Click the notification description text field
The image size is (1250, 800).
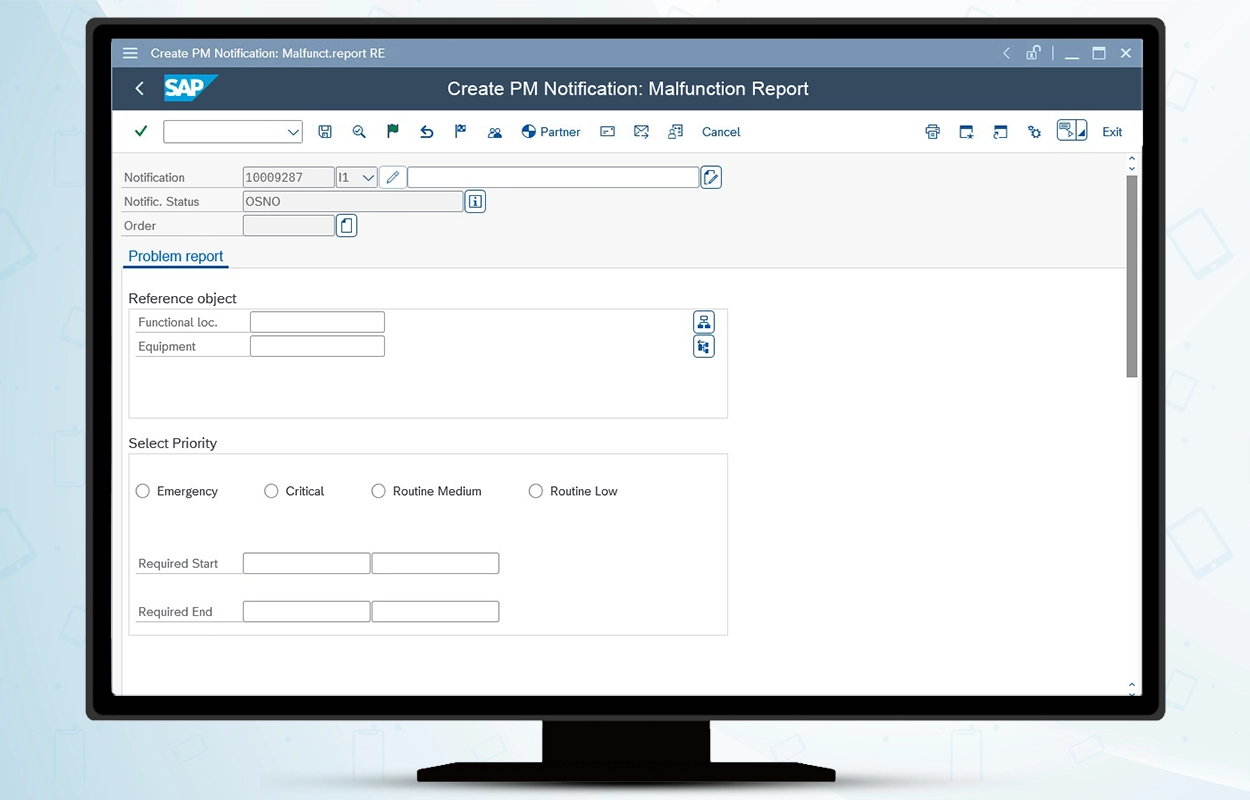tap(553, 177)
